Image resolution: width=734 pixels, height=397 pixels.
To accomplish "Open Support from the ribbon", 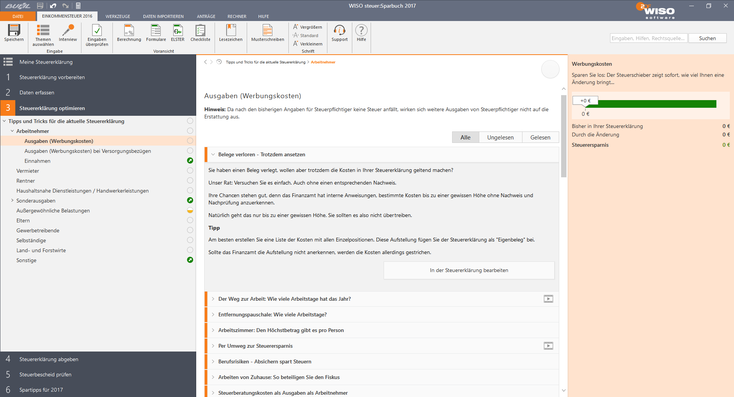I will point(339,33).
